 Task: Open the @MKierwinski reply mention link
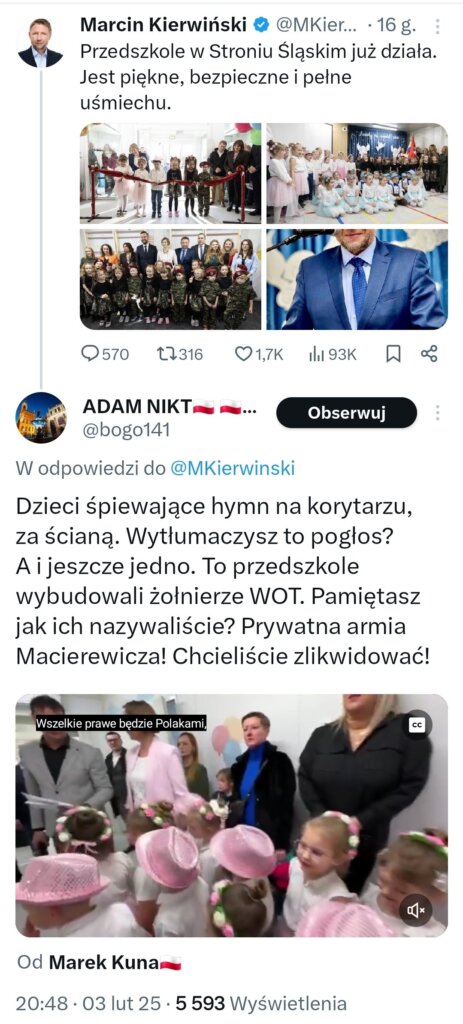pyautogui.click(x=232, y=468)
